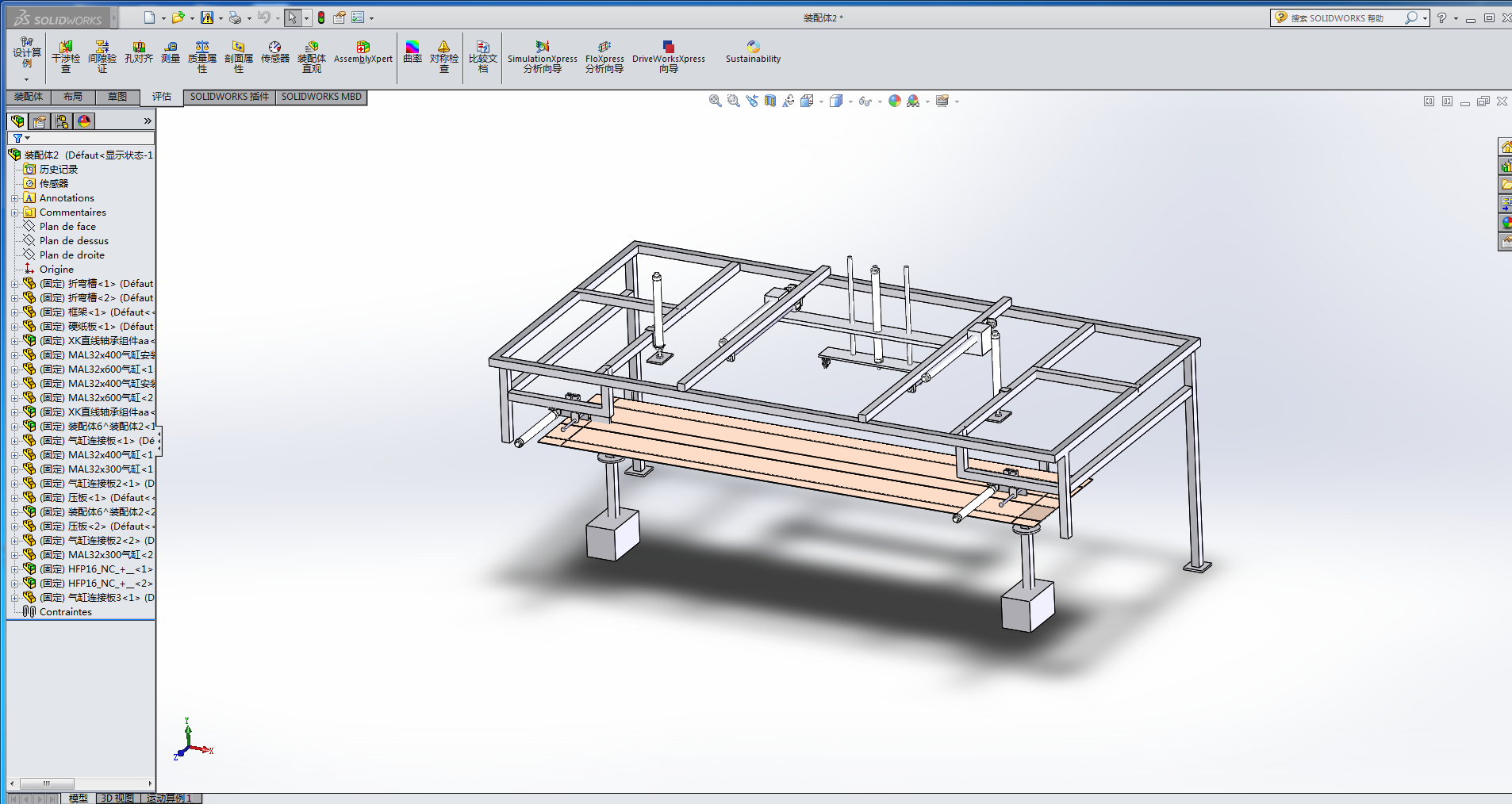Image resolution: width=1512 pixels, height=804 pixels.
Task: Click the Zoom to Fit icon
Action: [715, 101]
